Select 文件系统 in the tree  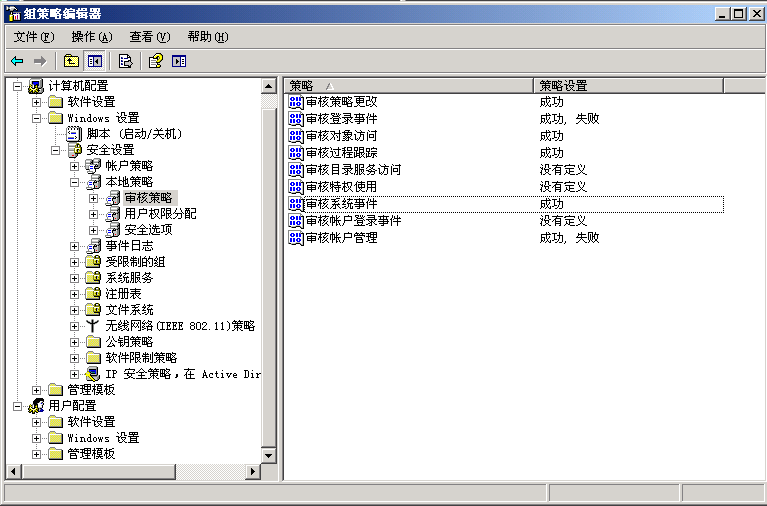pyautogui.click(x=129, y=310)
